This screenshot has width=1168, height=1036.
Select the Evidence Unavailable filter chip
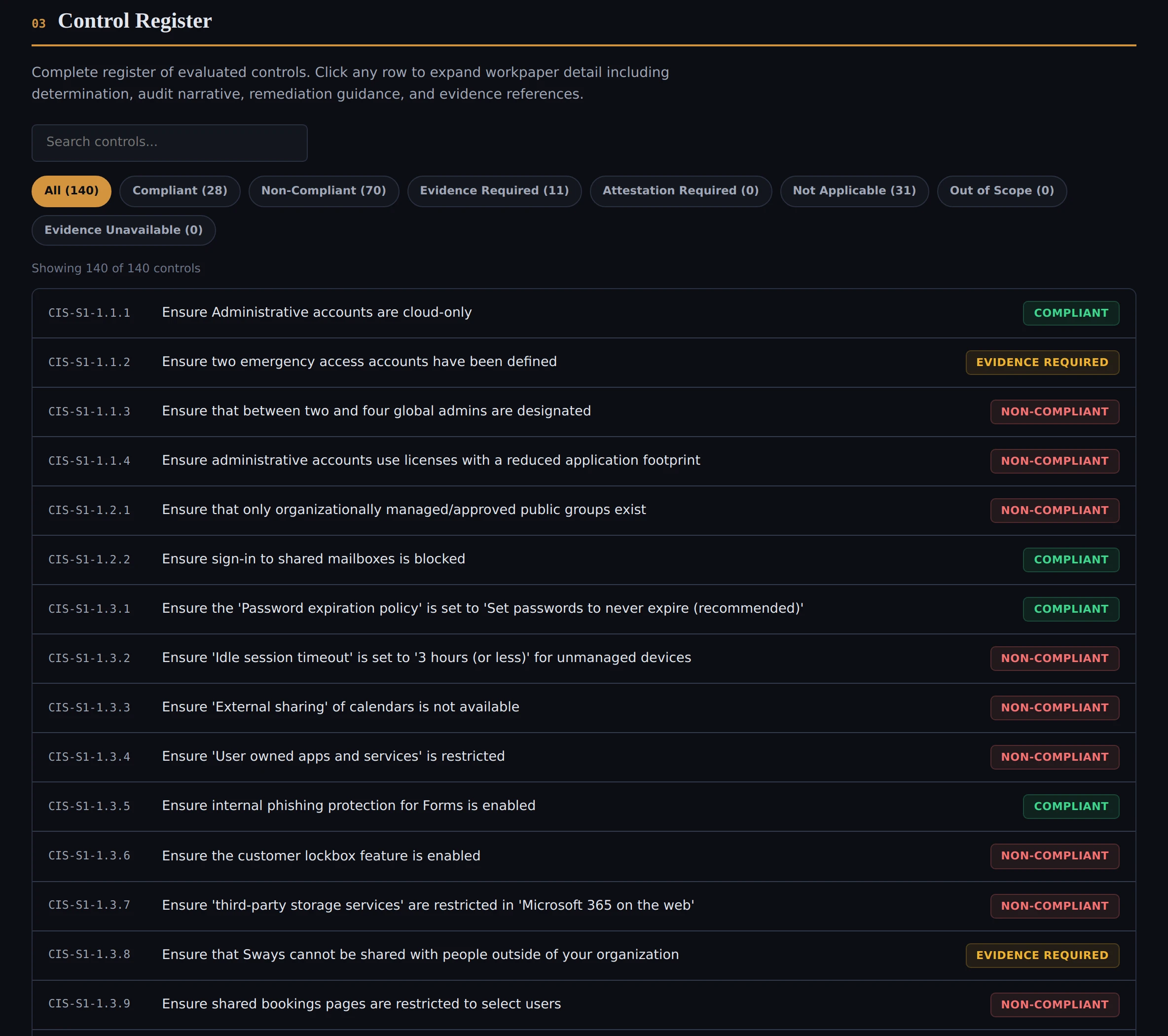click(123, 230)
